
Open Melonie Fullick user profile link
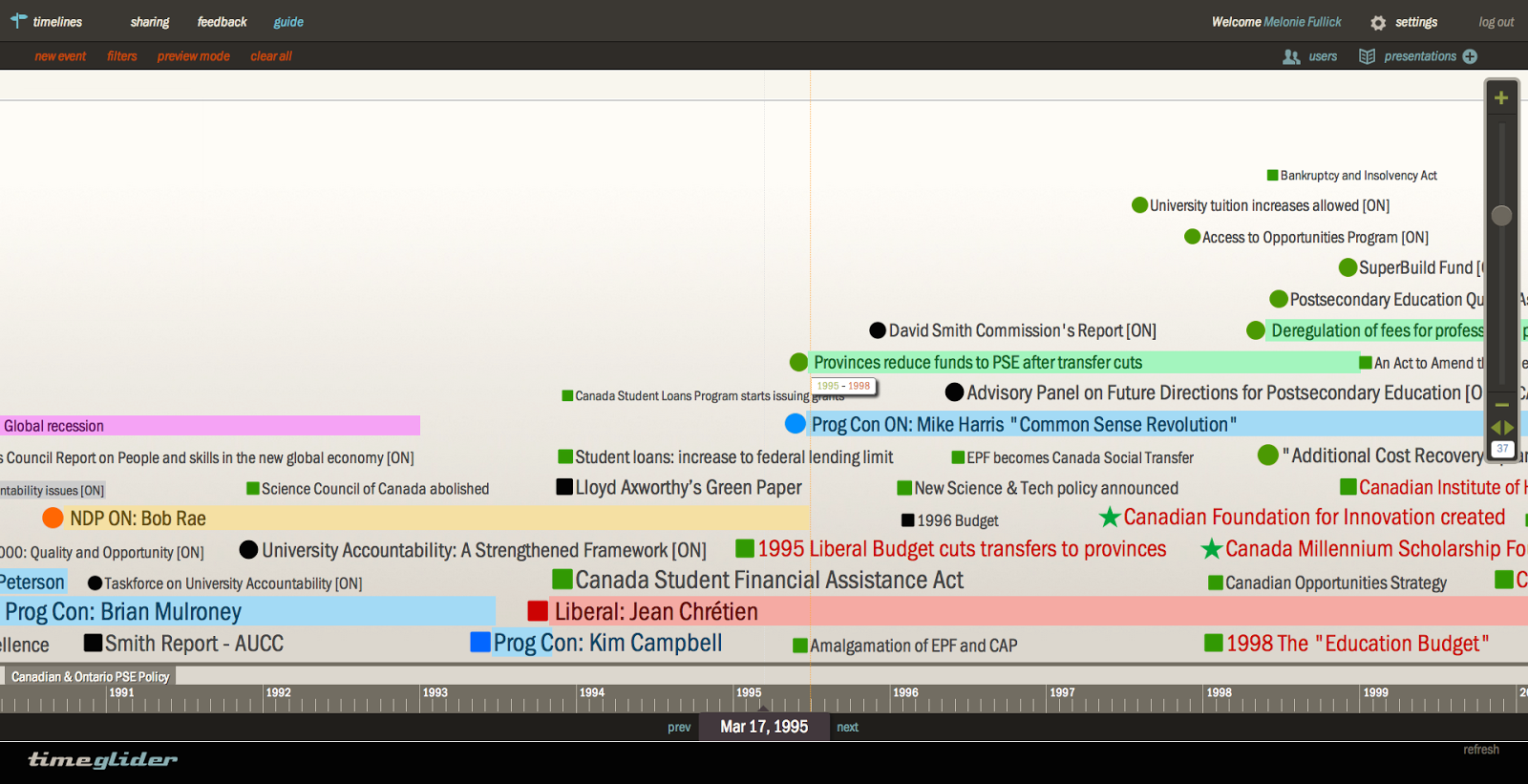[1303, 22]
